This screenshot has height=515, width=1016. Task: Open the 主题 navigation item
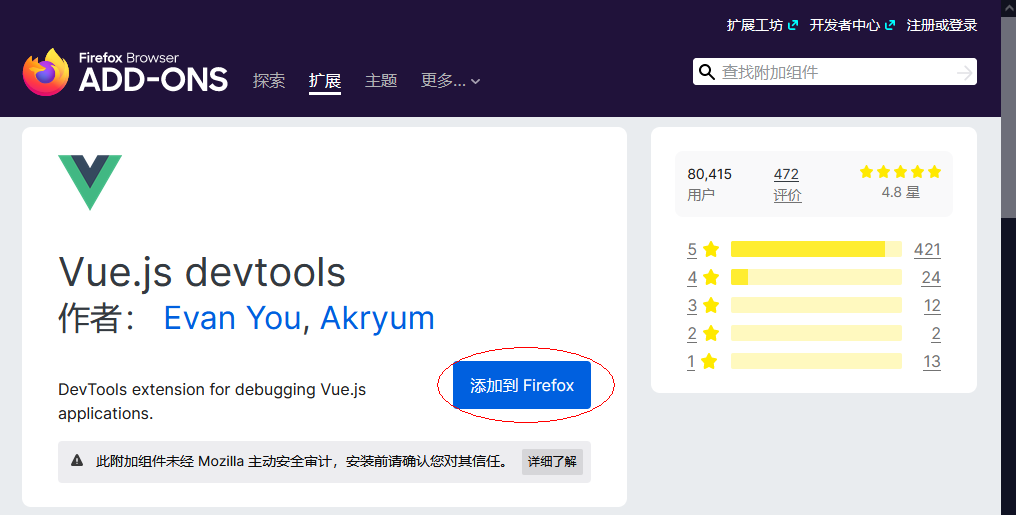tap(381, 80)
